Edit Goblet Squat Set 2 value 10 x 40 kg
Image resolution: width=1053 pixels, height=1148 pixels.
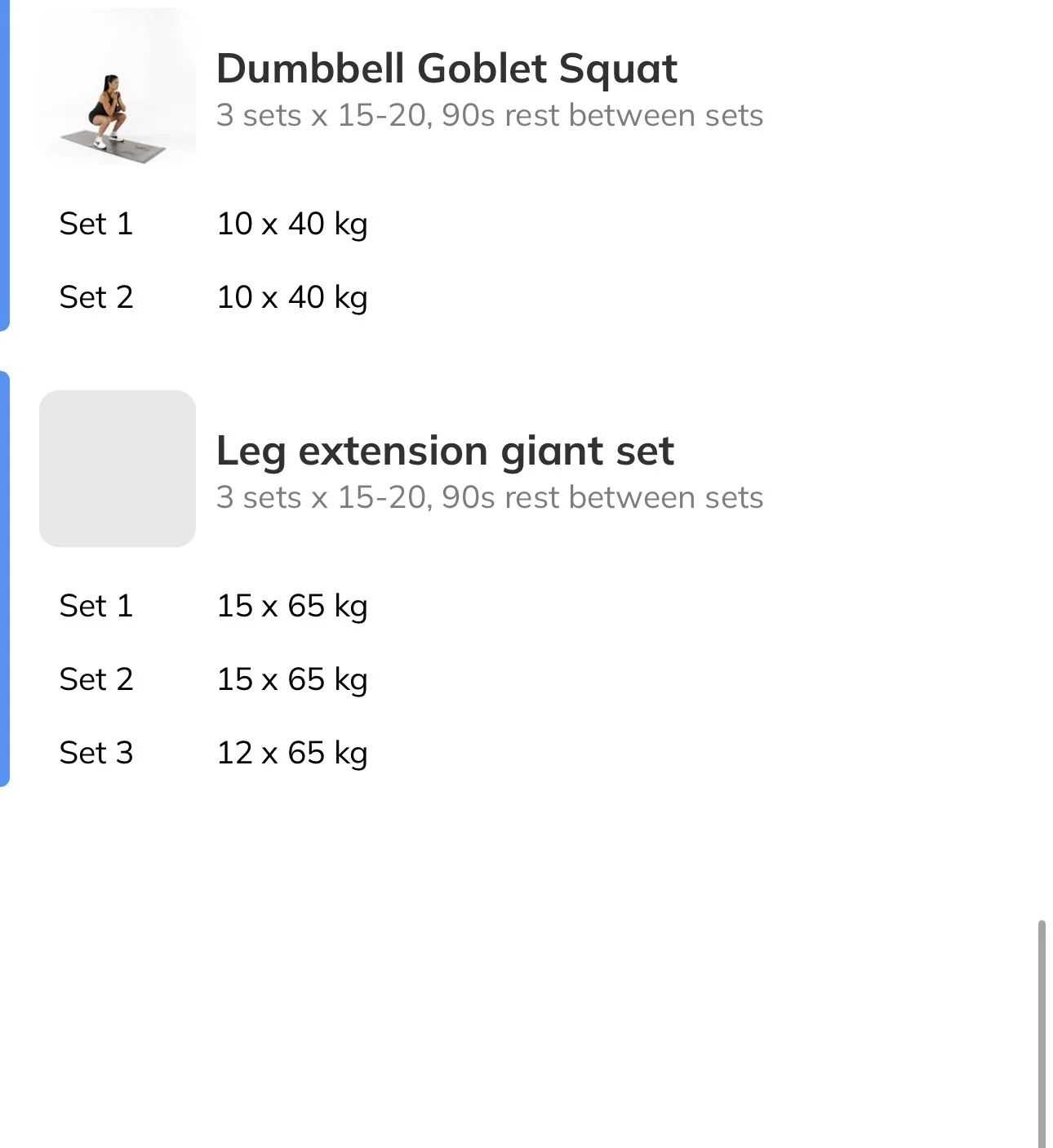pos(292,297)
